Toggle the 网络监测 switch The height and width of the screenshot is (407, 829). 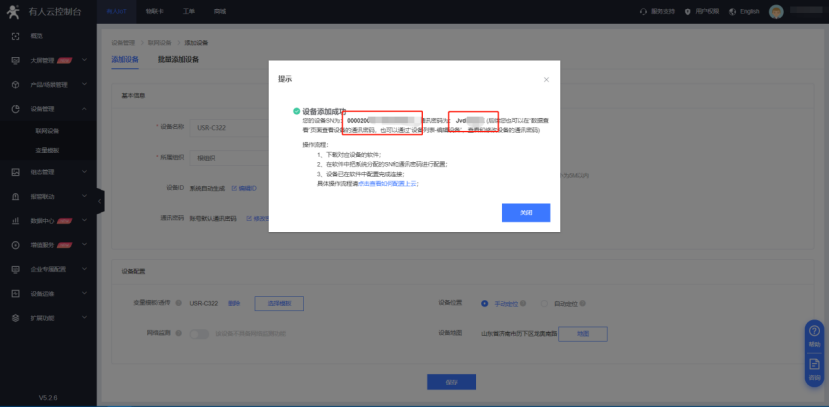[x=199, y=333]
